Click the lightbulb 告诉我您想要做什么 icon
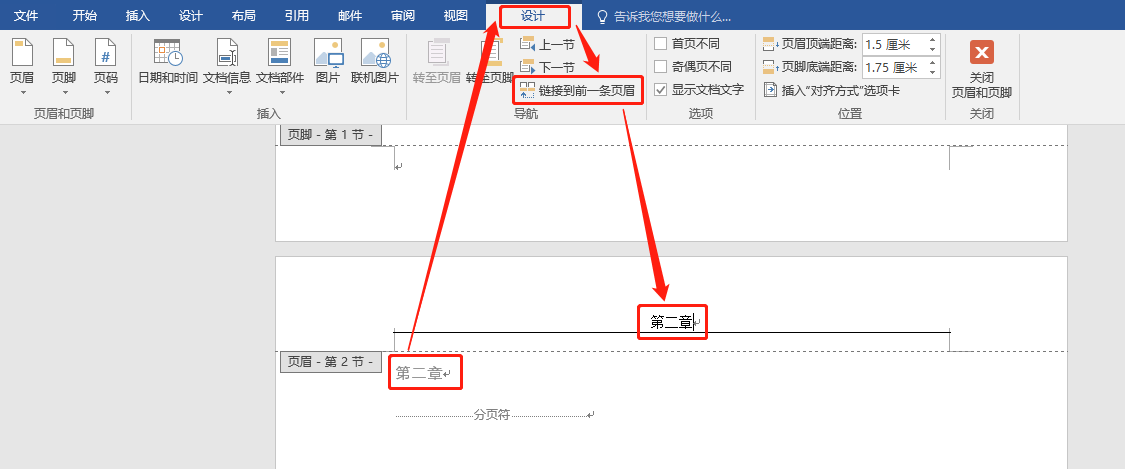 coord(603,16)
